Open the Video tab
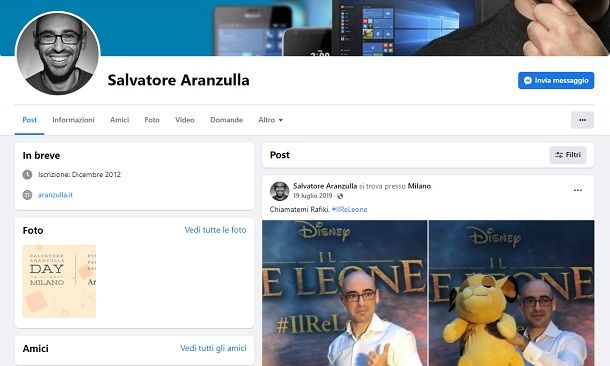Screen dimensions: 610x366 (184, 120)
